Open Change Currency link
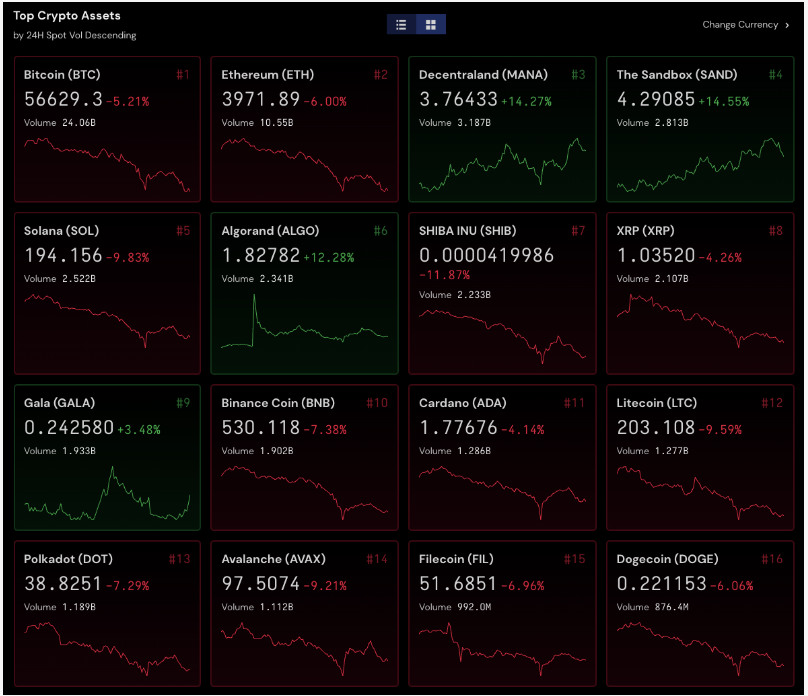 (x=740, y=25)
